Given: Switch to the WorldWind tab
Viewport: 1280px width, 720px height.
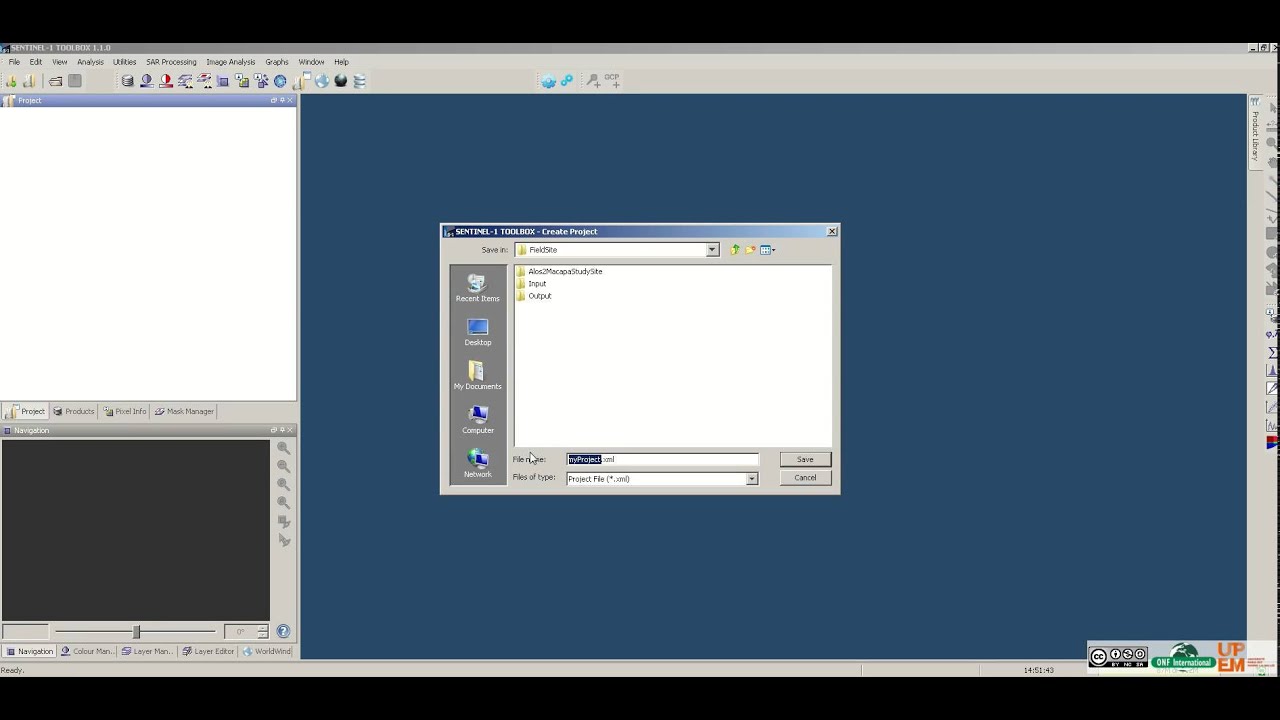Looking at the screenshot, I should pyautogui.click(x=266, y=651).
